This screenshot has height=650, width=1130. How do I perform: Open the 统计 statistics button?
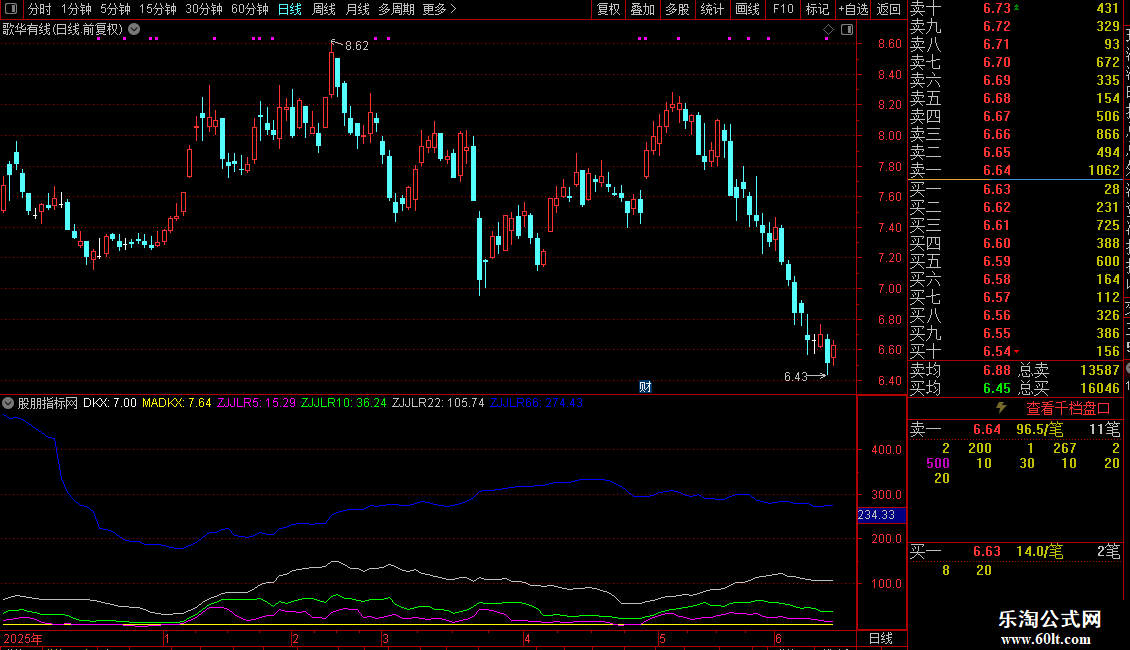712,9
